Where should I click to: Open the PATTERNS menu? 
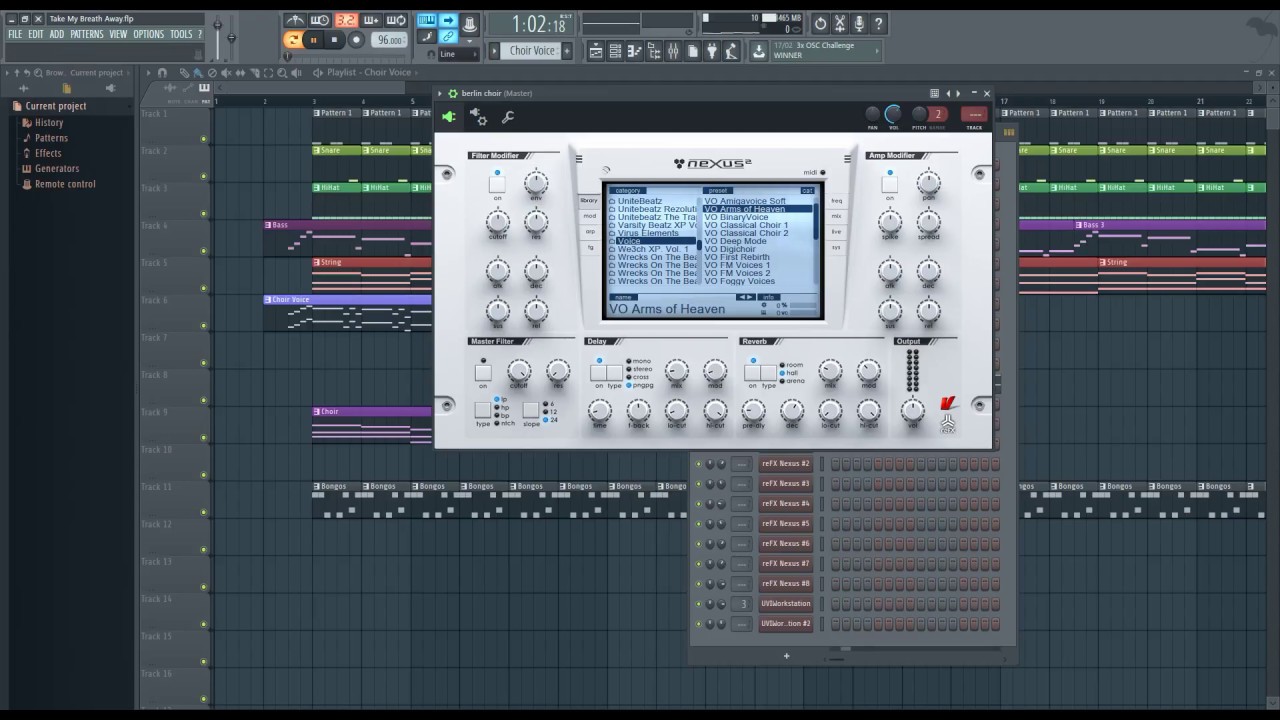click(x=87, y=34)
